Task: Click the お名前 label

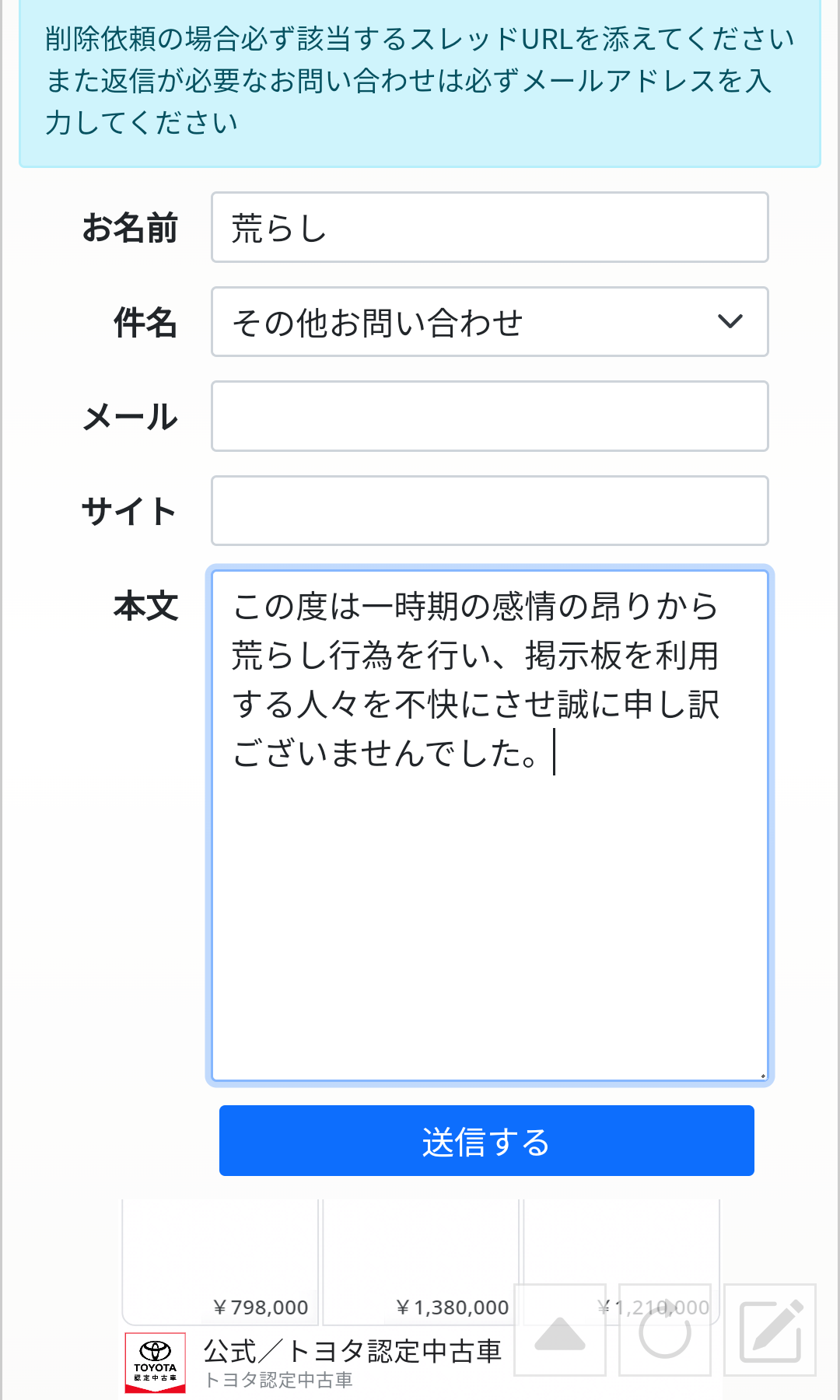Action: [x=130, y=228]
